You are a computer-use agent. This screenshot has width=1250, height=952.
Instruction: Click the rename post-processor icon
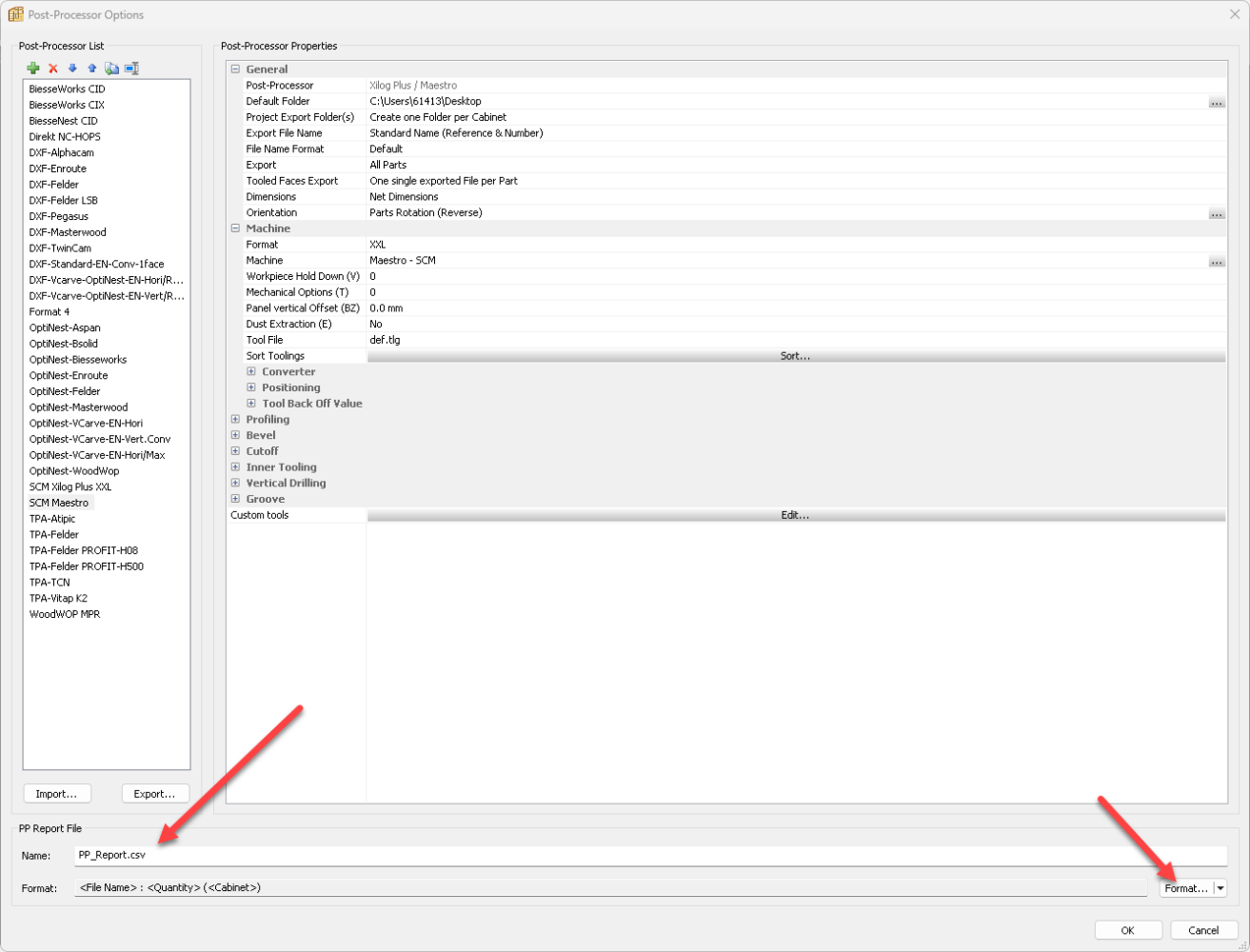(132, 69)
